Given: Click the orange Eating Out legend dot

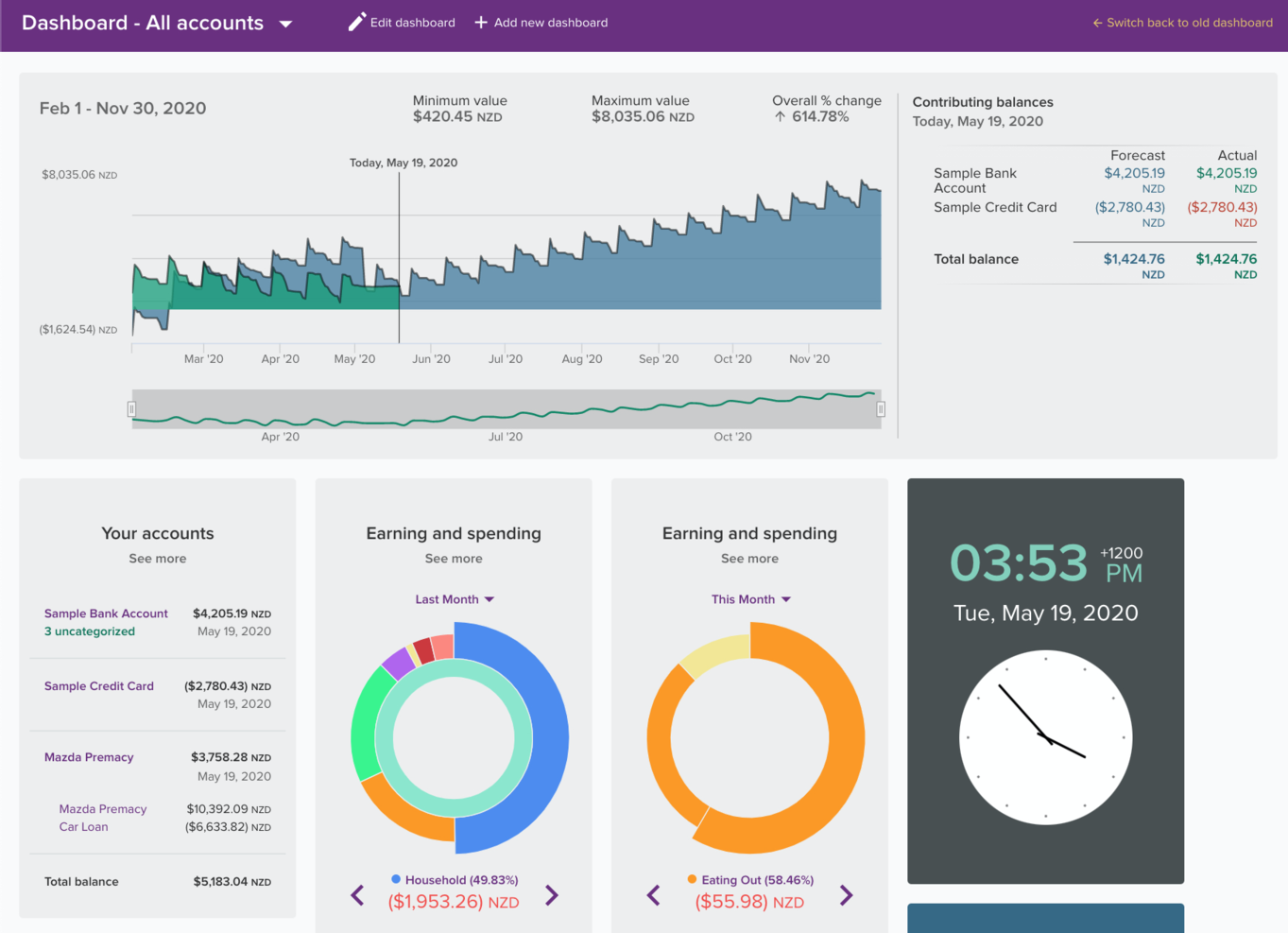Looking at the screenshot, I should (691, 879).
